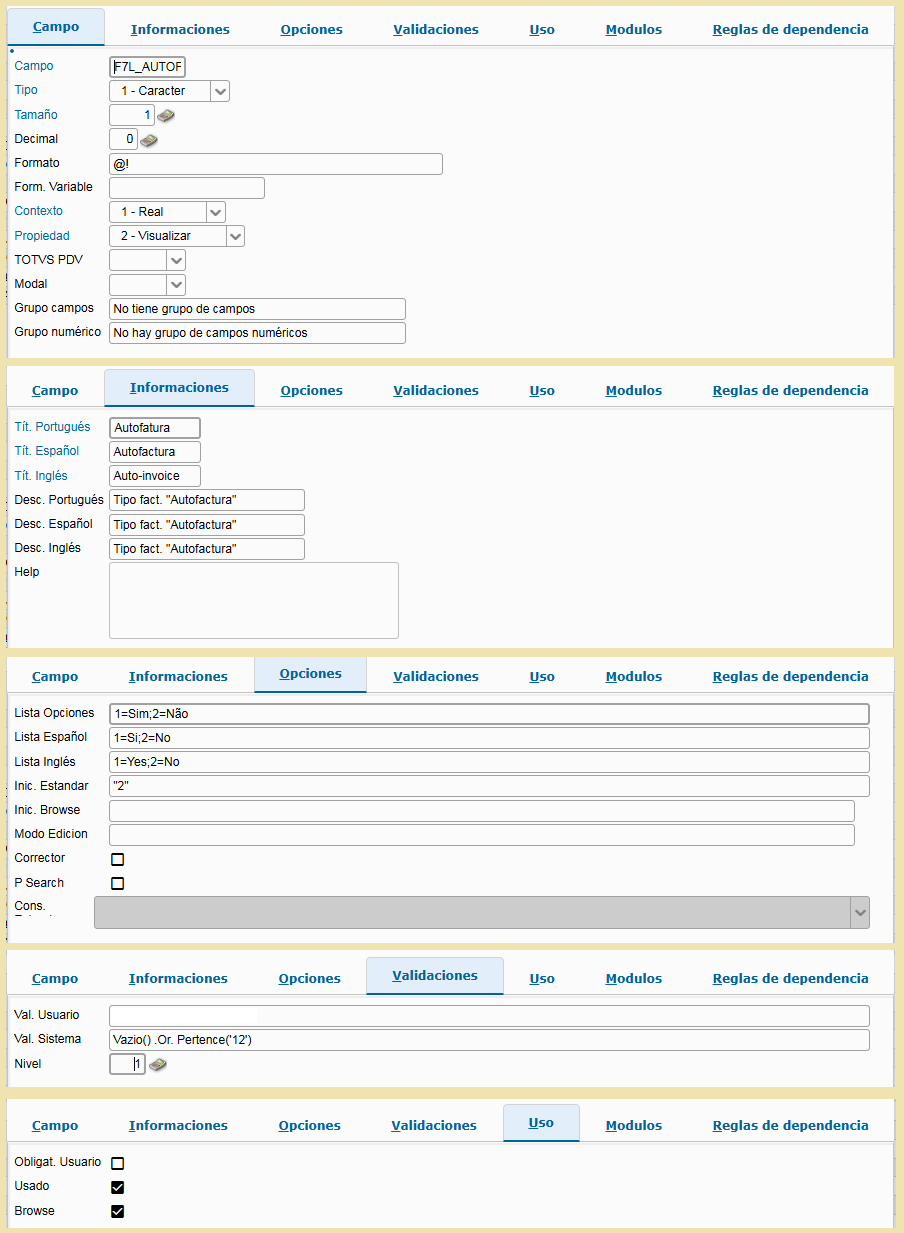Viewport: 904px width, 1233px height.
Task: In the panel with Val. Sistema, open Uso tab
Action: pos(542,978)
